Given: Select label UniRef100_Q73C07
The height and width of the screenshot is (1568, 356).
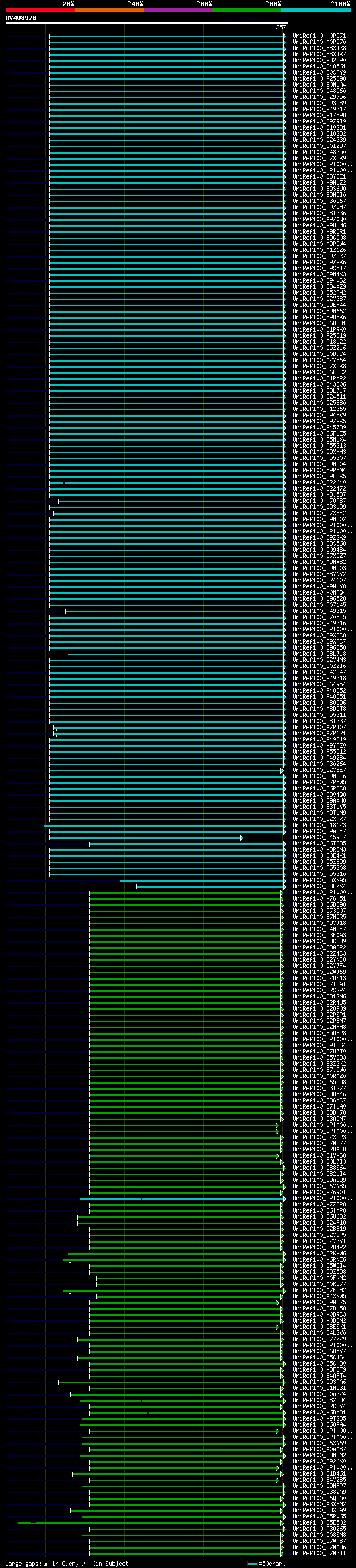Looking at the screenshot, I should (319, 911).
